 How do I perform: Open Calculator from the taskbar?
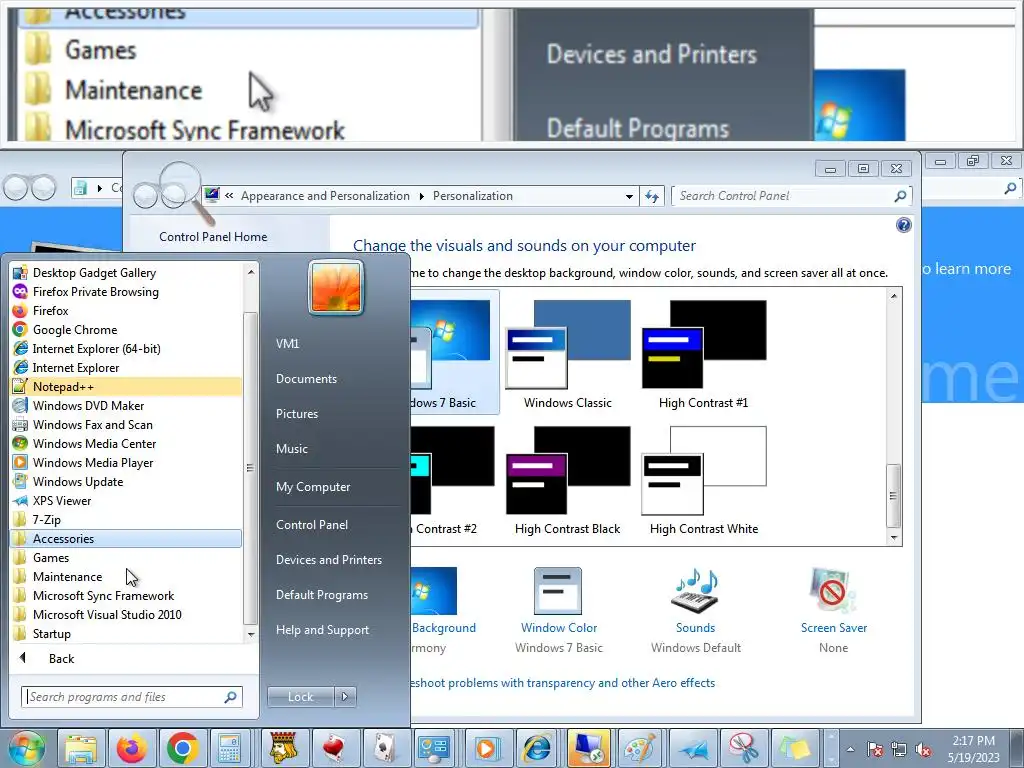pos(229,748)
